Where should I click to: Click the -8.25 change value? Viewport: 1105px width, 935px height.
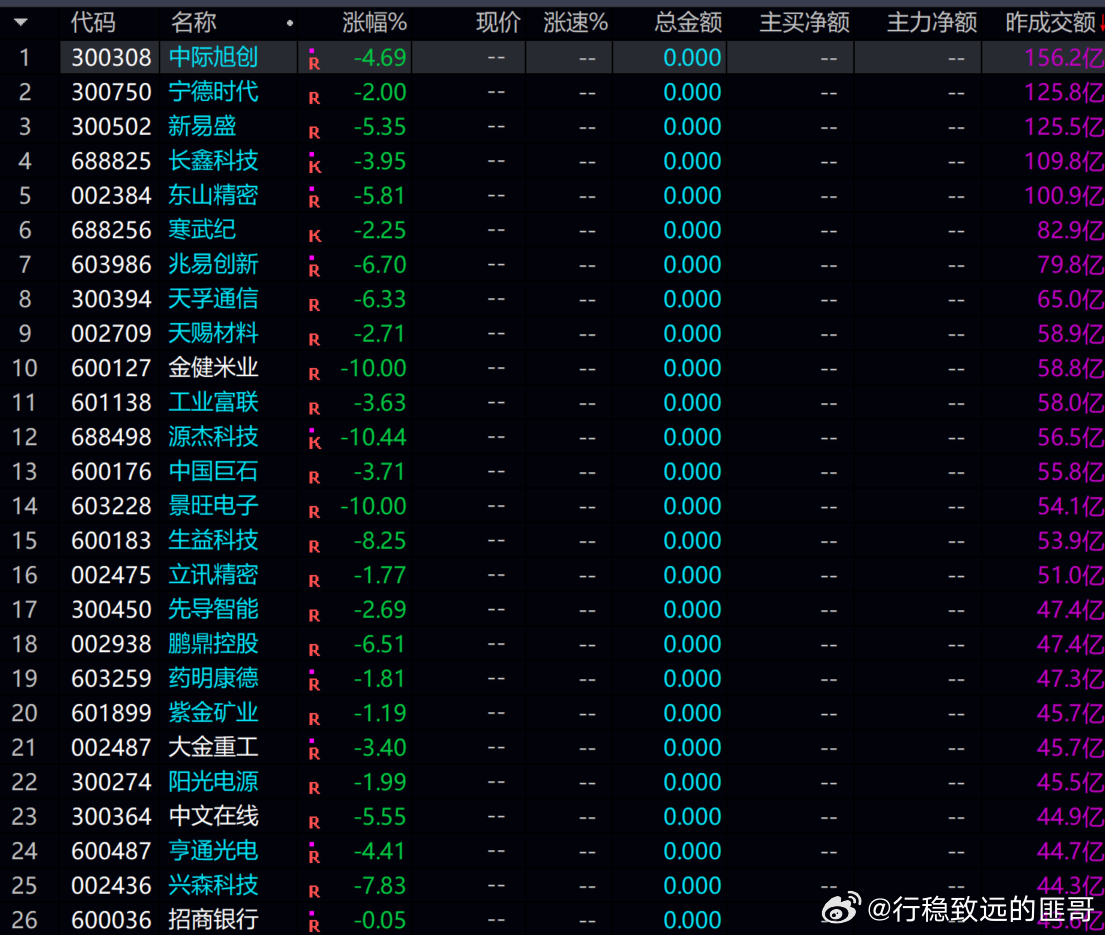(380, 540)
